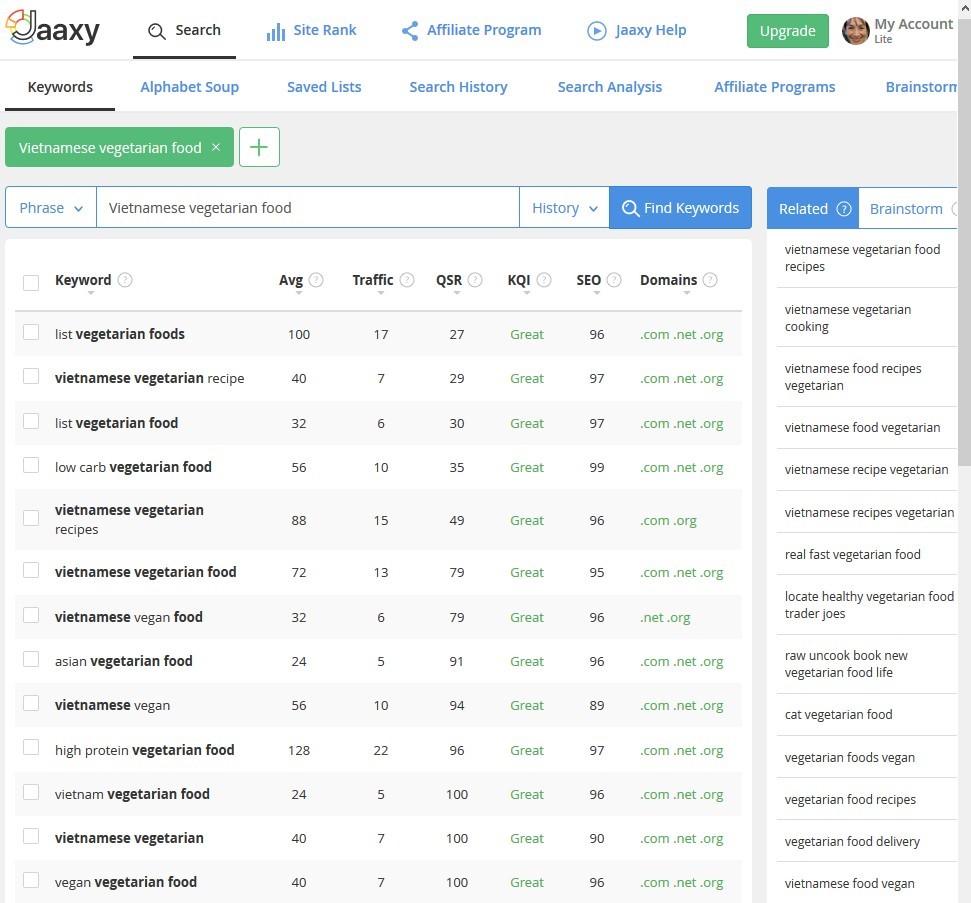Click help icon next to Traffic column
The height and width of the screenshot is (903, 971).
click(407, 280)
